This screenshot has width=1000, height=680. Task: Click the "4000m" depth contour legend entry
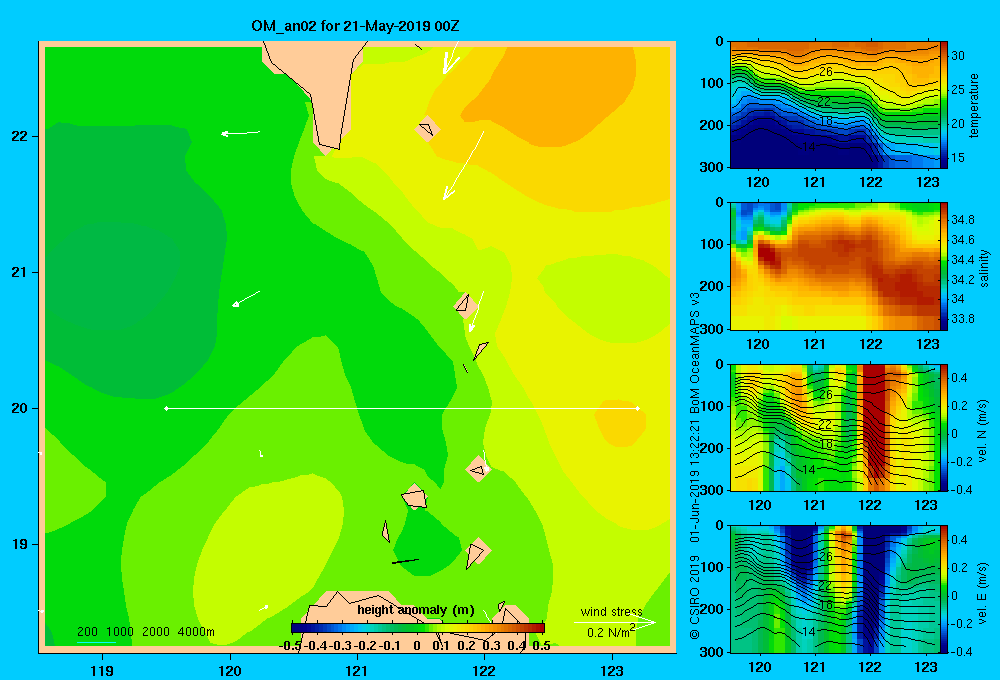[x=196, y=632]
